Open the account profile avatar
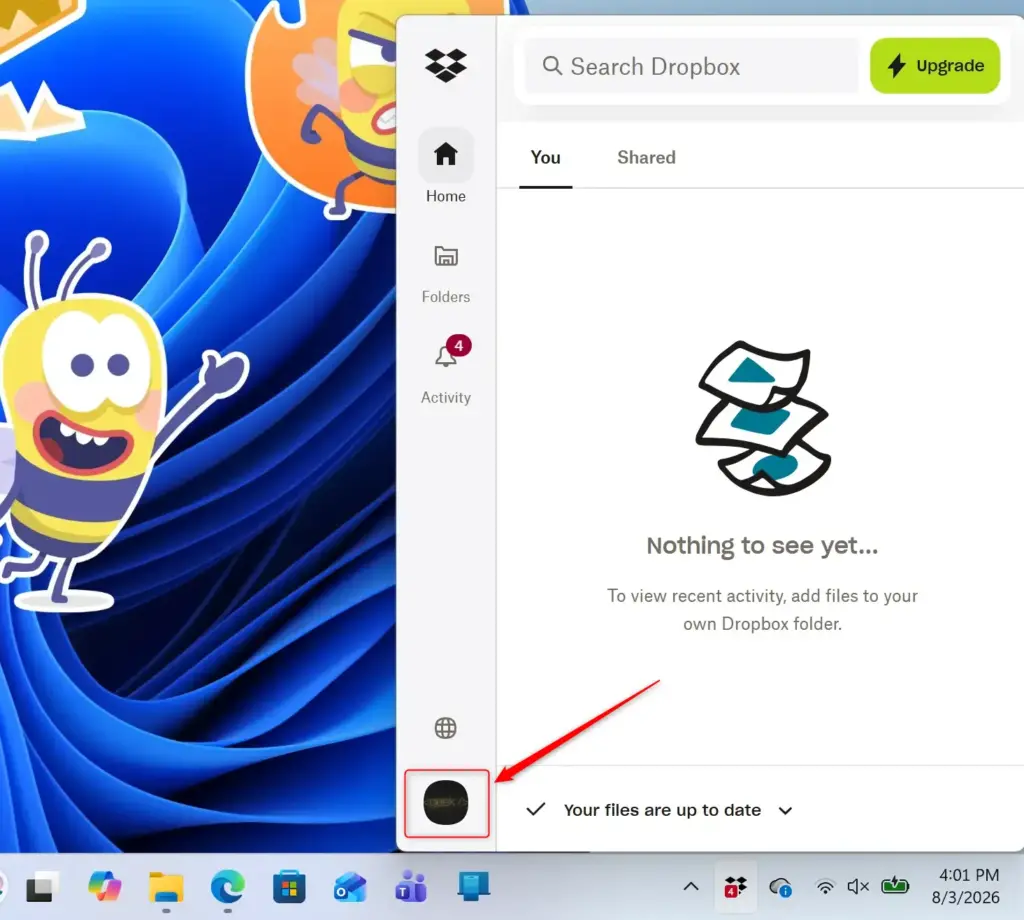This screenshot has height=920, width=1024. coord(446,802)
